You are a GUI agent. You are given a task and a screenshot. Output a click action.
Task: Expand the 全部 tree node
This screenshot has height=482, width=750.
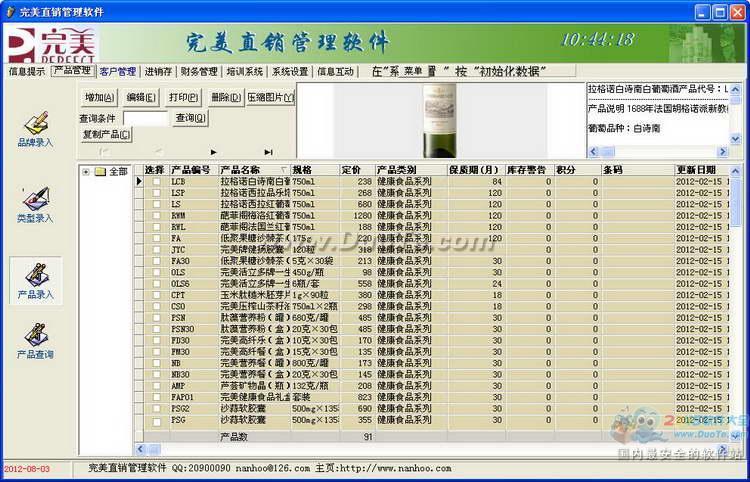[x=86, y=172]
